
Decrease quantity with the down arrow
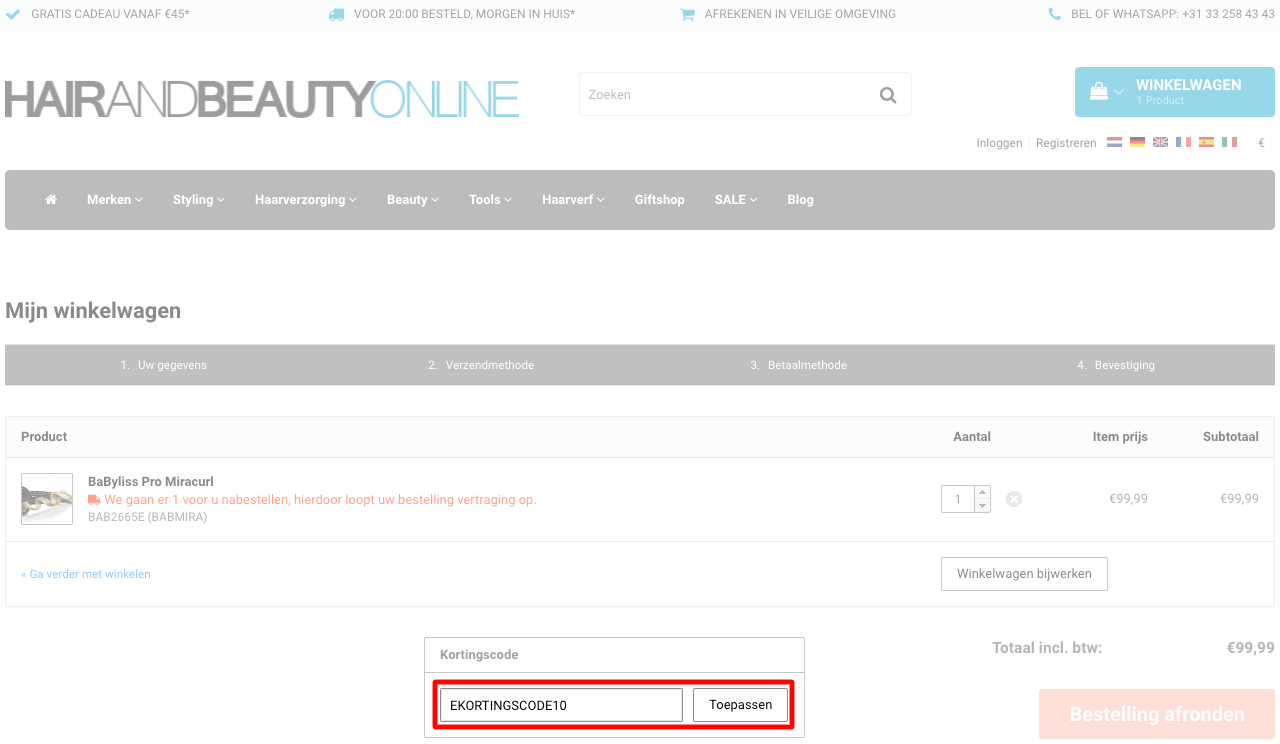[983, 505]
